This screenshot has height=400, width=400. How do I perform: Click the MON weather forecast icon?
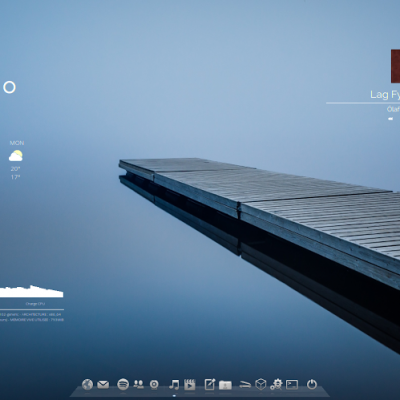pos(16,156)
